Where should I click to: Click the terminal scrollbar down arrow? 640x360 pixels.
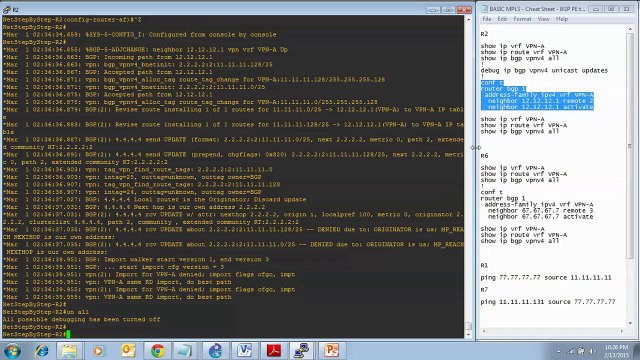[469, 334]
